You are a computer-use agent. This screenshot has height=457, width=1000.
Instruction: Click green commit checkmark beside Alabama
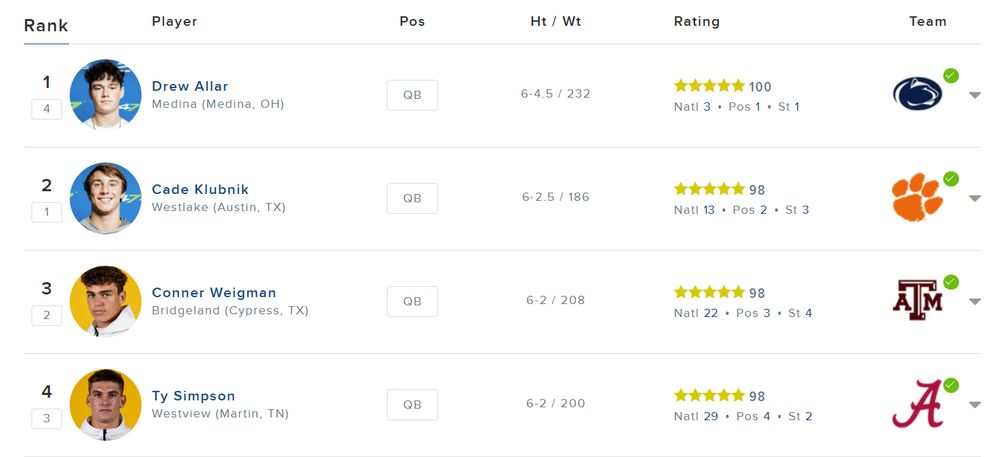coord(951,385)
